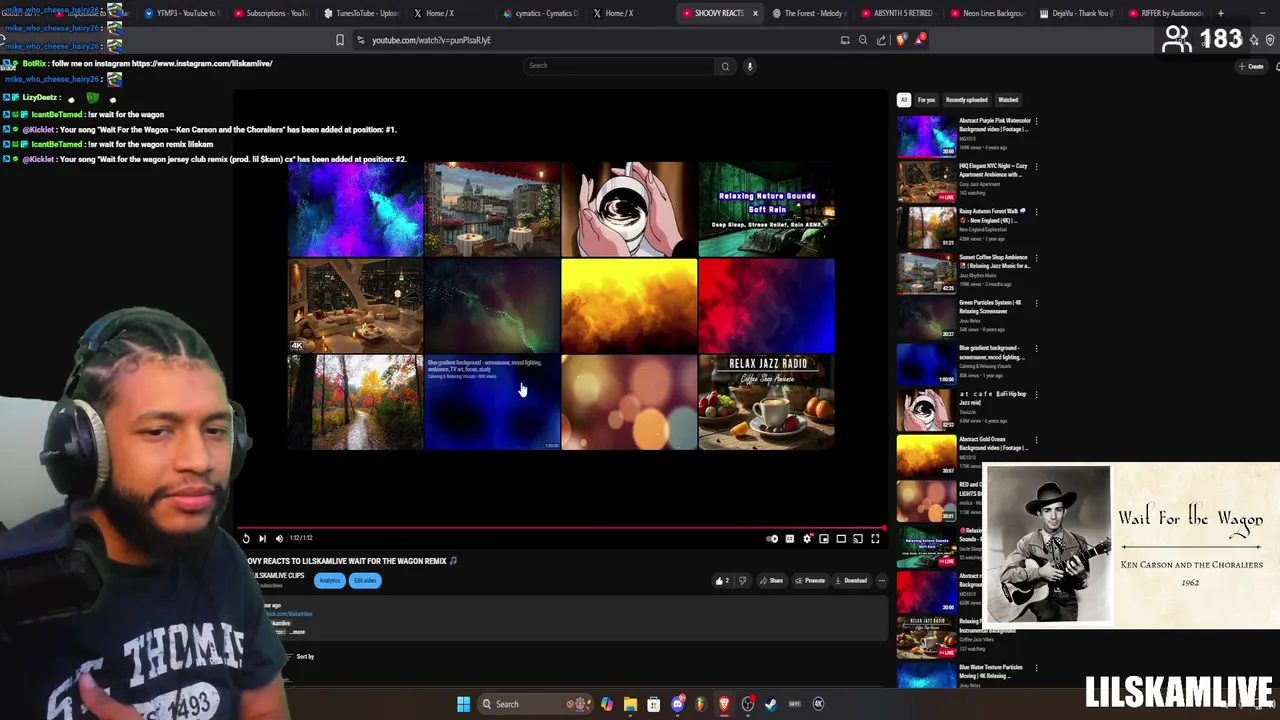Viewport: 1280px width, 720px height.
Task: Open the player settings gear
Action: coord(807,539)
